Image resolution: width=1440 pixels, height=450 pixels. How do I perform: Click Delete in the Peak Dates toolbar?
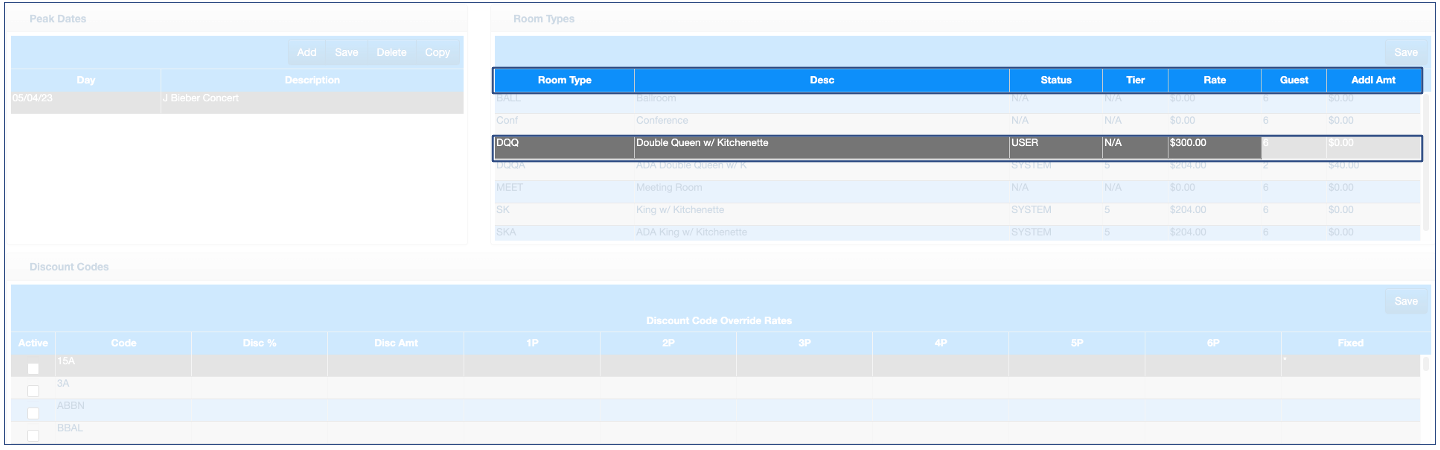point(391,53)
